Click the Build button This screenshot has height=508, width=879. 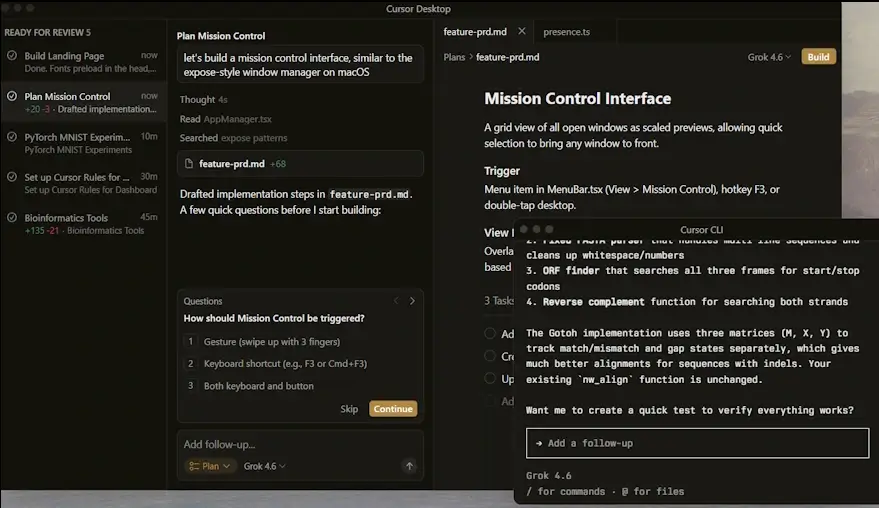pos(818,57)
